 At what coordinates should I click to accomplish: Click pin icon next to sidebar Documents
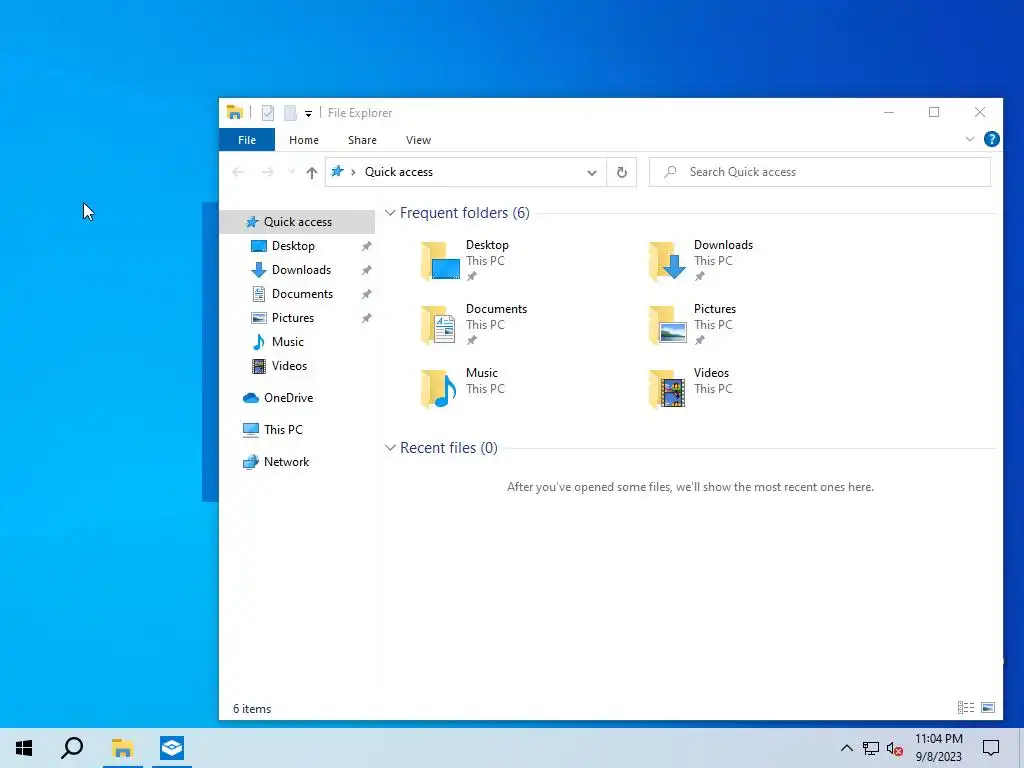366,295
